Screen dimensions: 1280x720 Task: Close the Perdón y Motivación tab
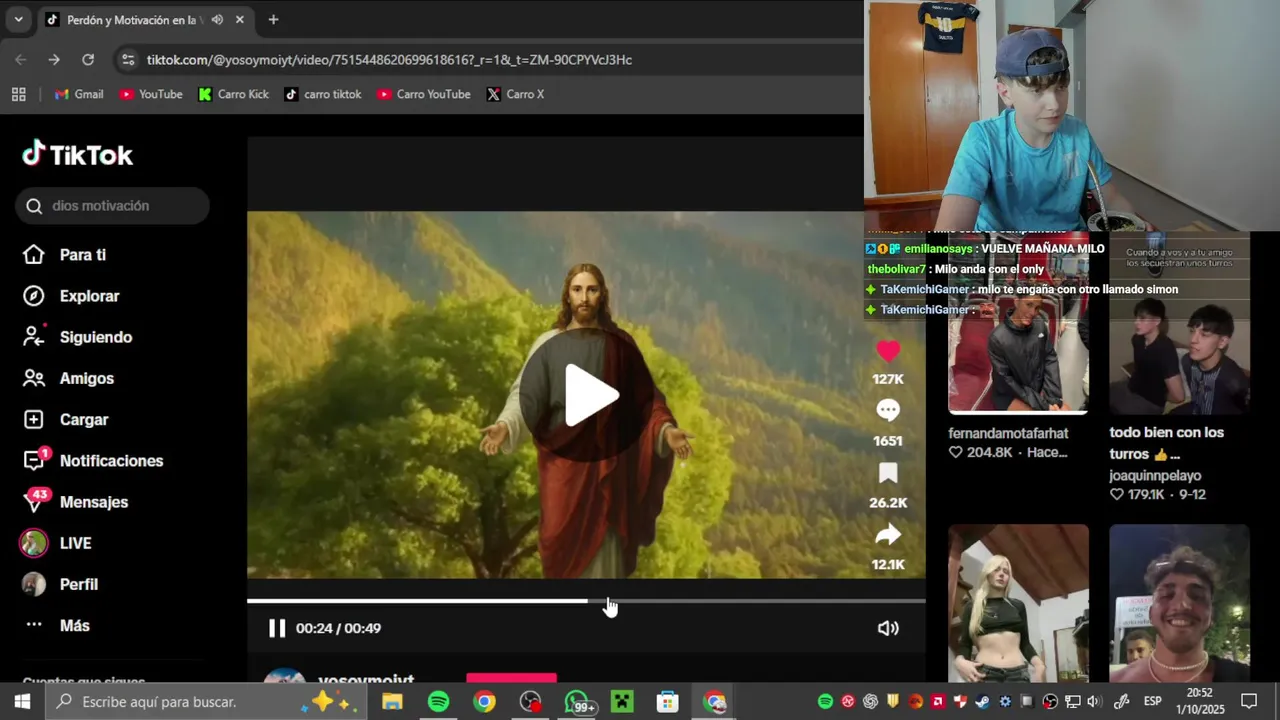pyautogui.click(x=240, y=20)
